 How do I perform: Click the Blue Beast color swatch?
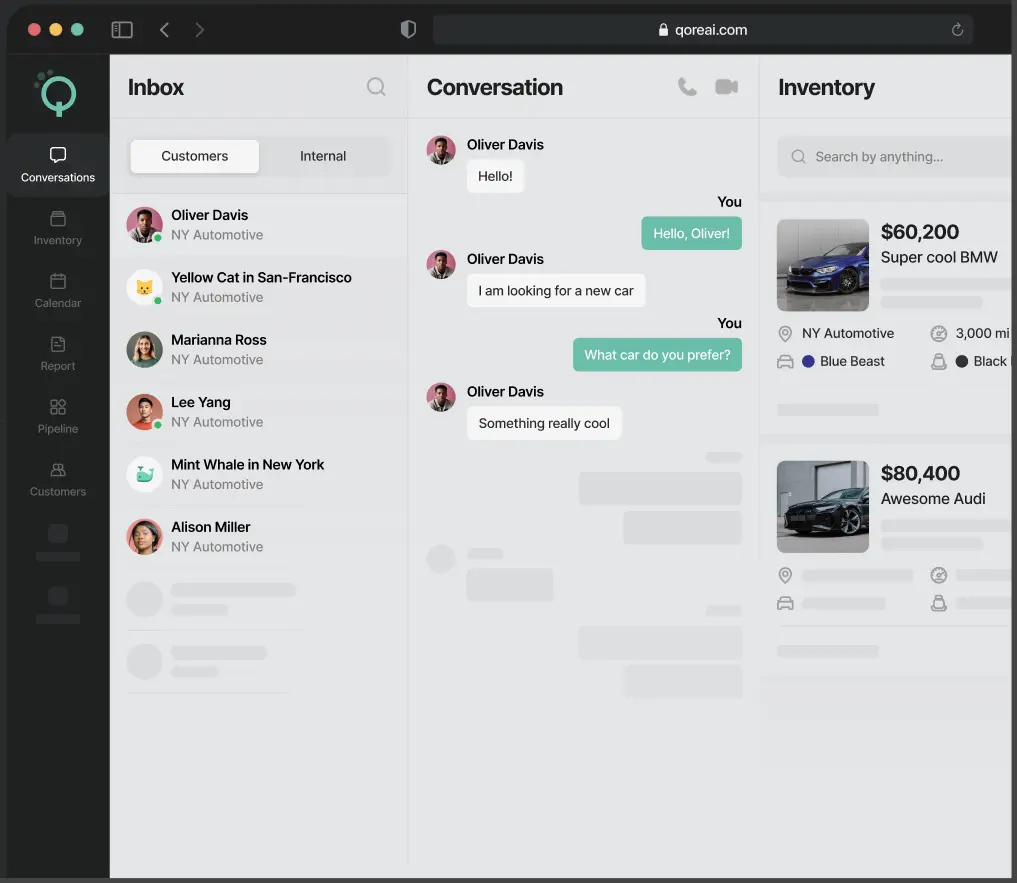click(809, 361)
